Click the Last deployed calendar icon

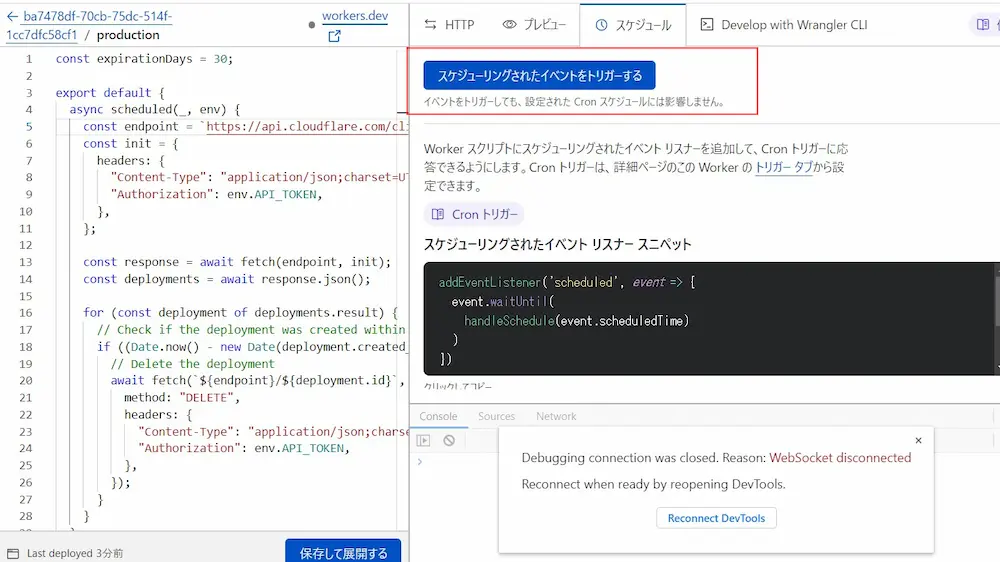point(12,553)
